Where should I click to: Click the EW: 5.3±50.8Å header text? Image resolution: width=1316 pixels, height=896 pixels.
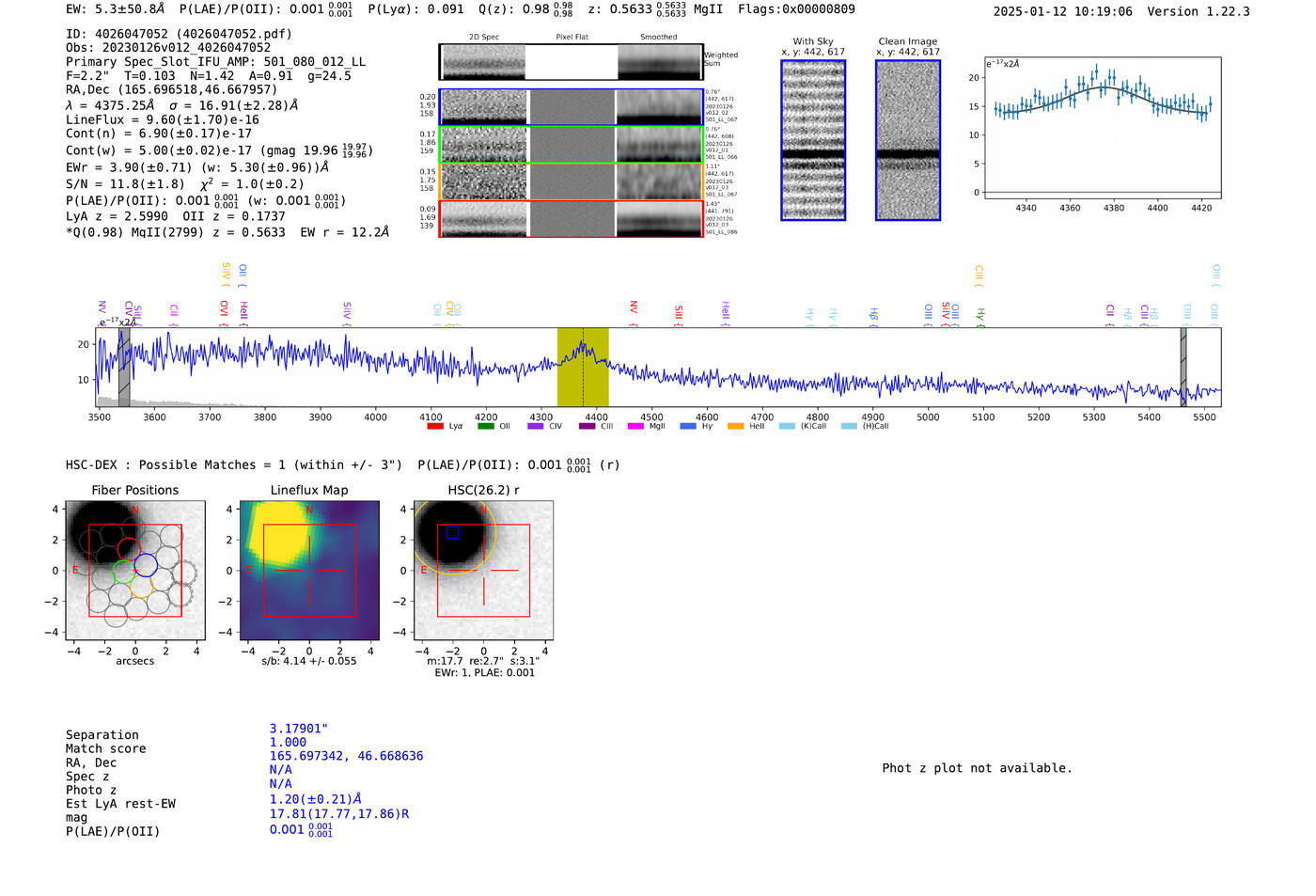click(x=115, y=9)
